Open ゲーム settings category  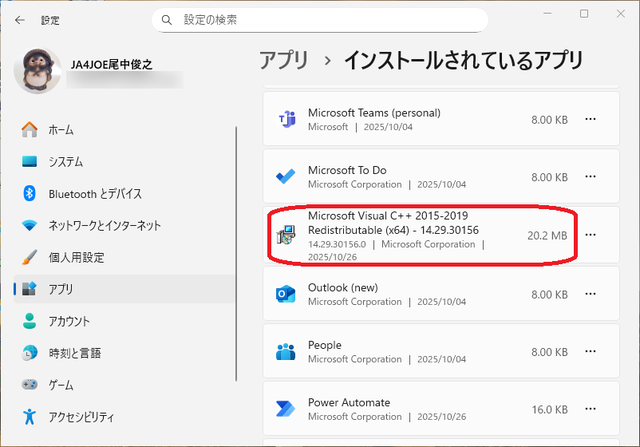[124, 385]
